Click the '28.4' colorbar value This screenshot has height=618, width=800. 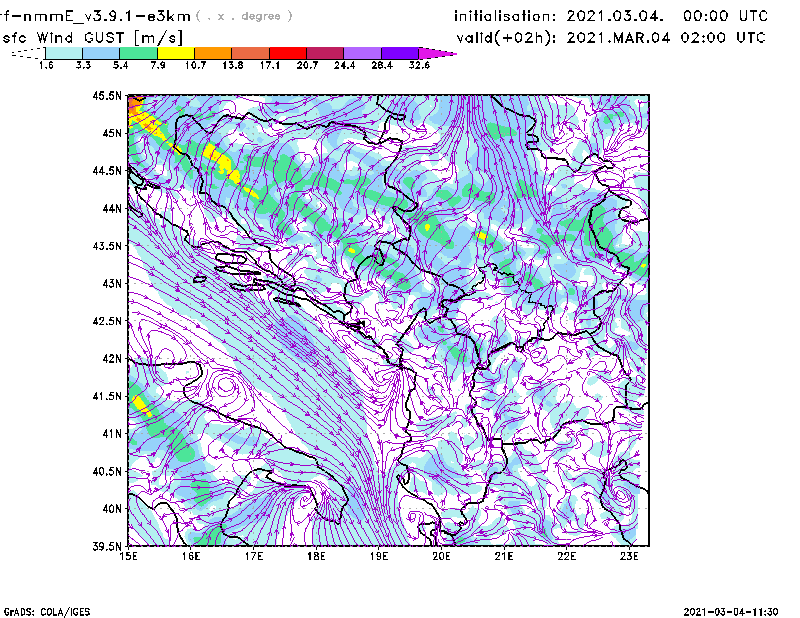coord(382,65)
